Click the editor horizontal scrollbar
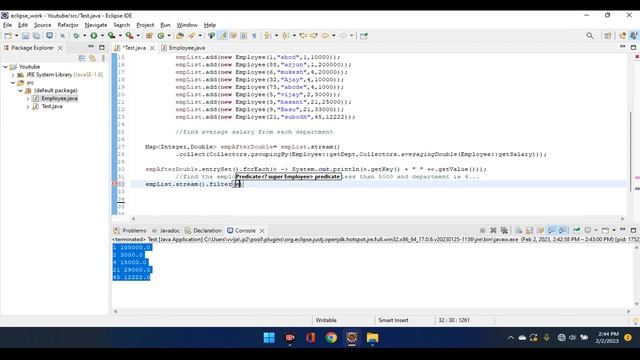The image size is (640, 360). [x=378, y=219]
